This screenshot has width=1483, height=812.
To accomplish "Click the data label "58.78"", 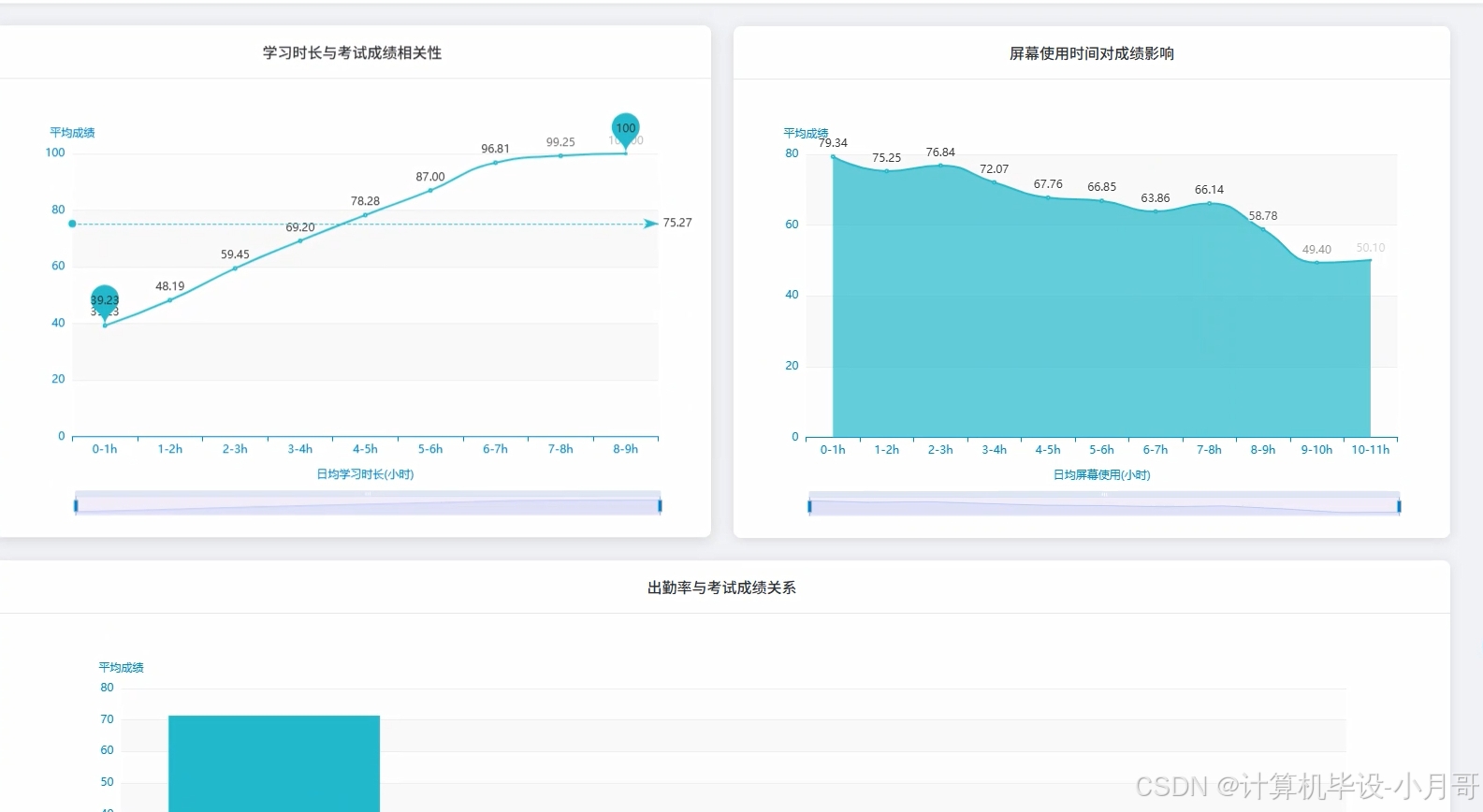I will click(x=1263, y=216).
